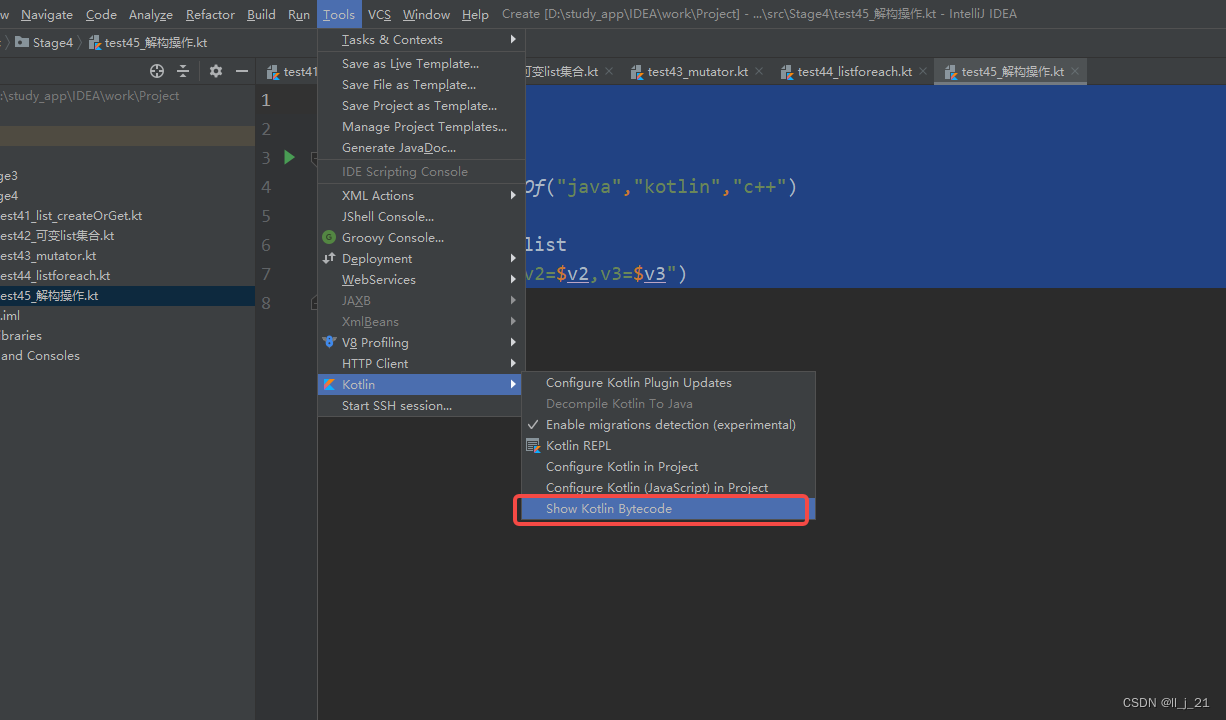Close the test44_listforeach.kt tab

pyautogui.click(x=923, y=71)
